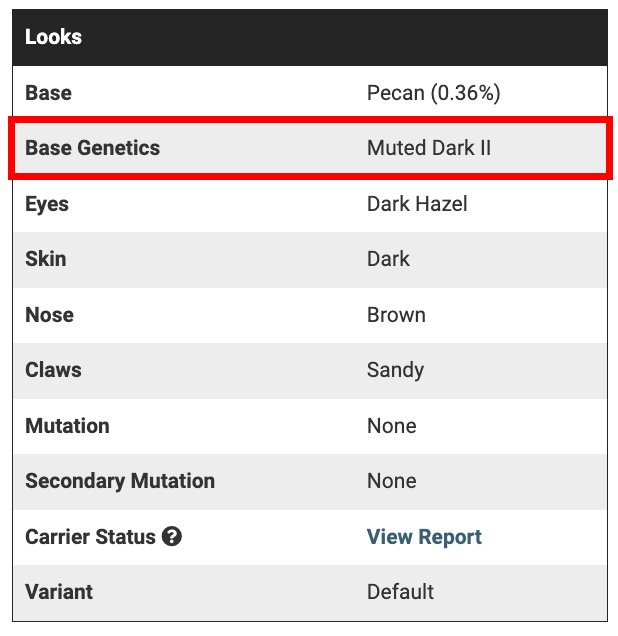Select the Sandy claws value

[x=395, y=370]
